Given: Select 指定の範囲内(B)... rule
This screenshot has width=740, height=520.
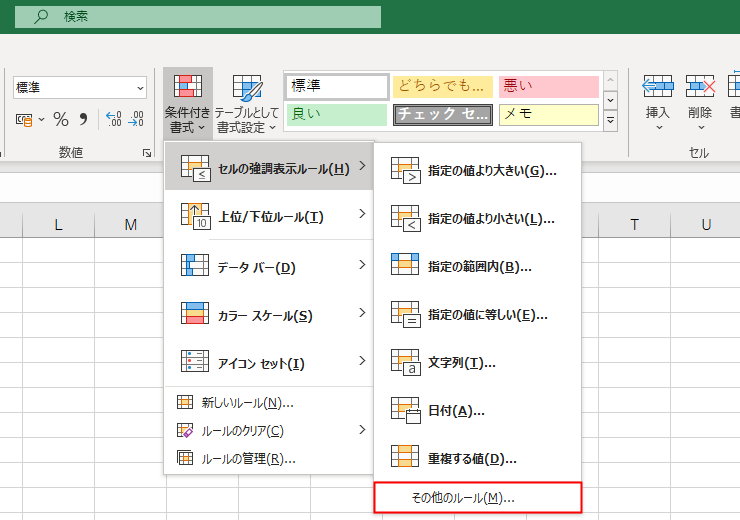Looking at the screenshot, I should click(478, 267).
